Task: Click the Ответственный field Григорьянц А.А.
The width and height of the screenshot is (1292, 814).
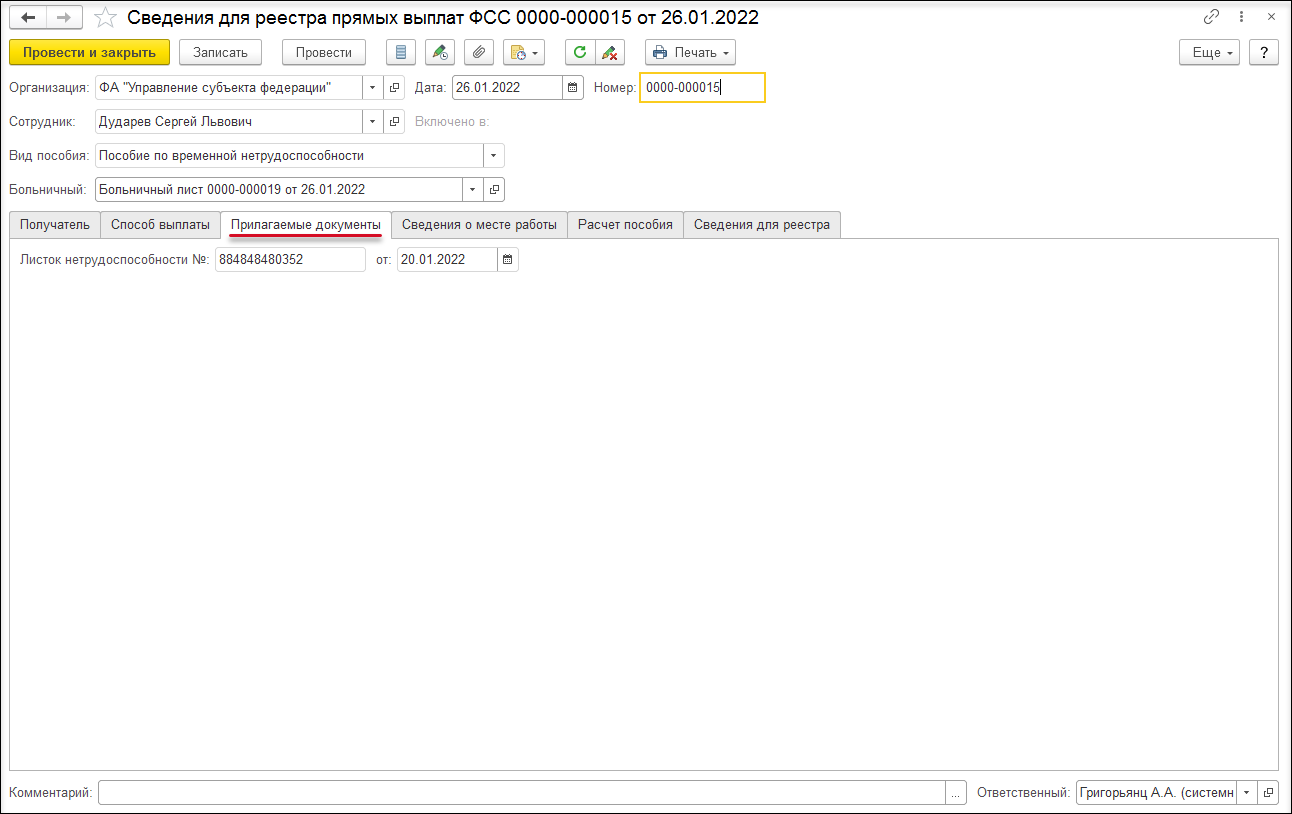Action: (1156, 793)
